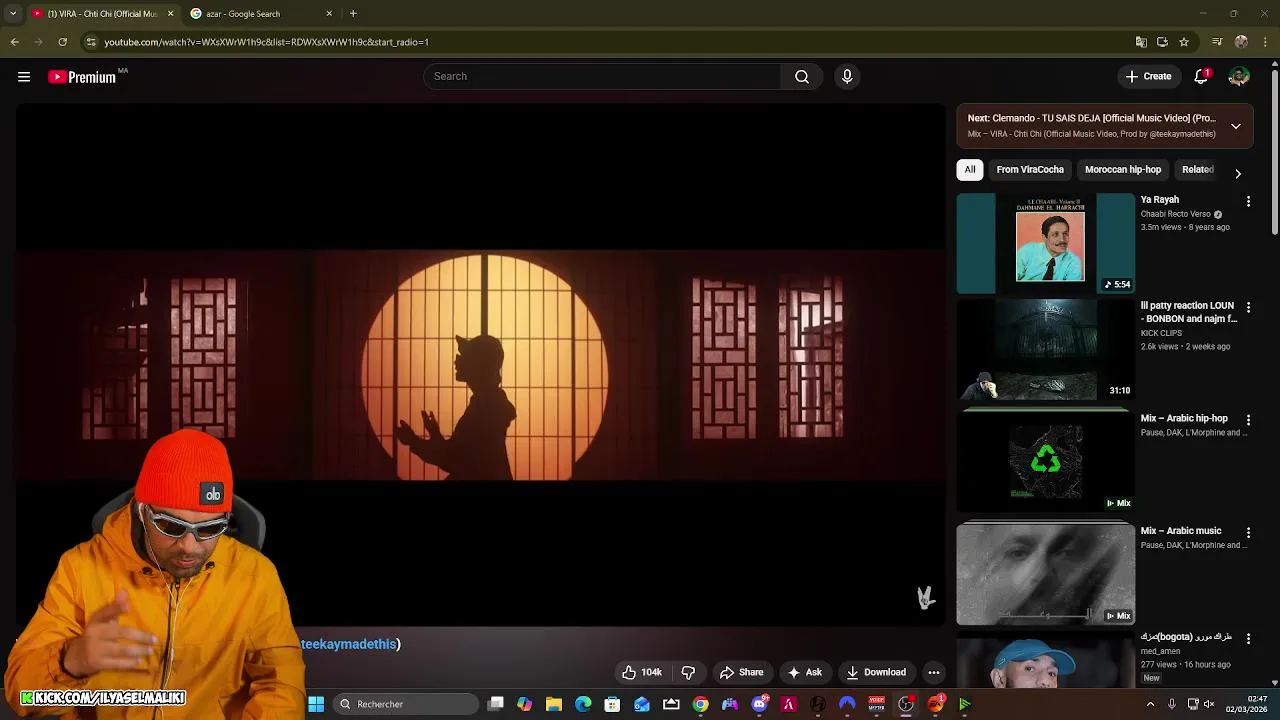Open the ili patty reaction thumbnail
This screenshot has width=1280, height=720.
[x=1046, y=350]
